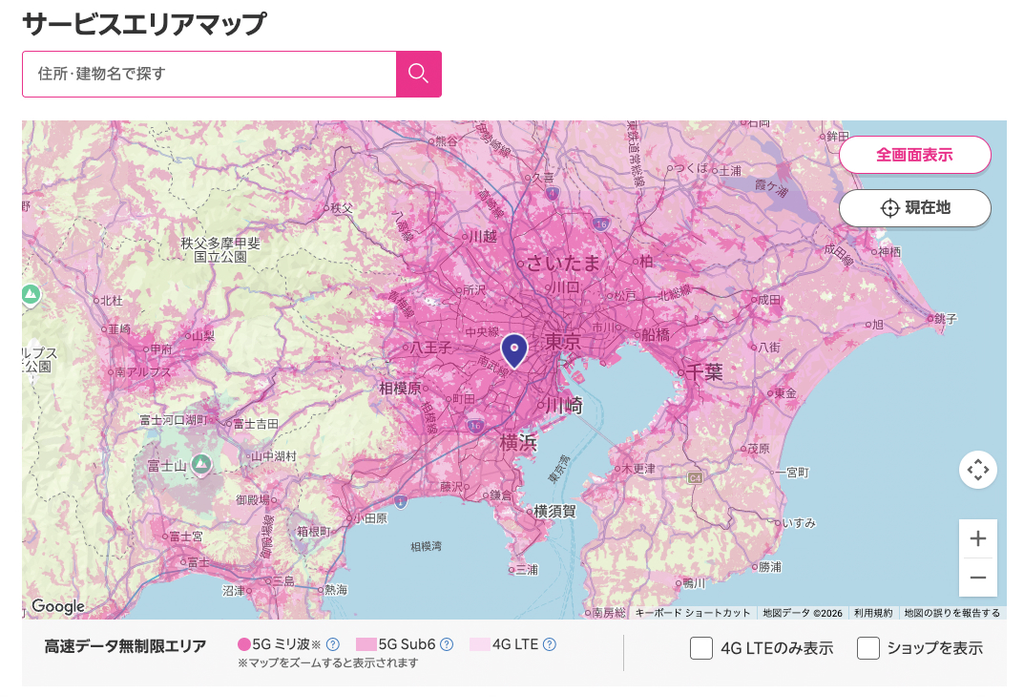
Task: Click the 勝浦 map label
Action: pyautogui.click(x=771, y=567)
